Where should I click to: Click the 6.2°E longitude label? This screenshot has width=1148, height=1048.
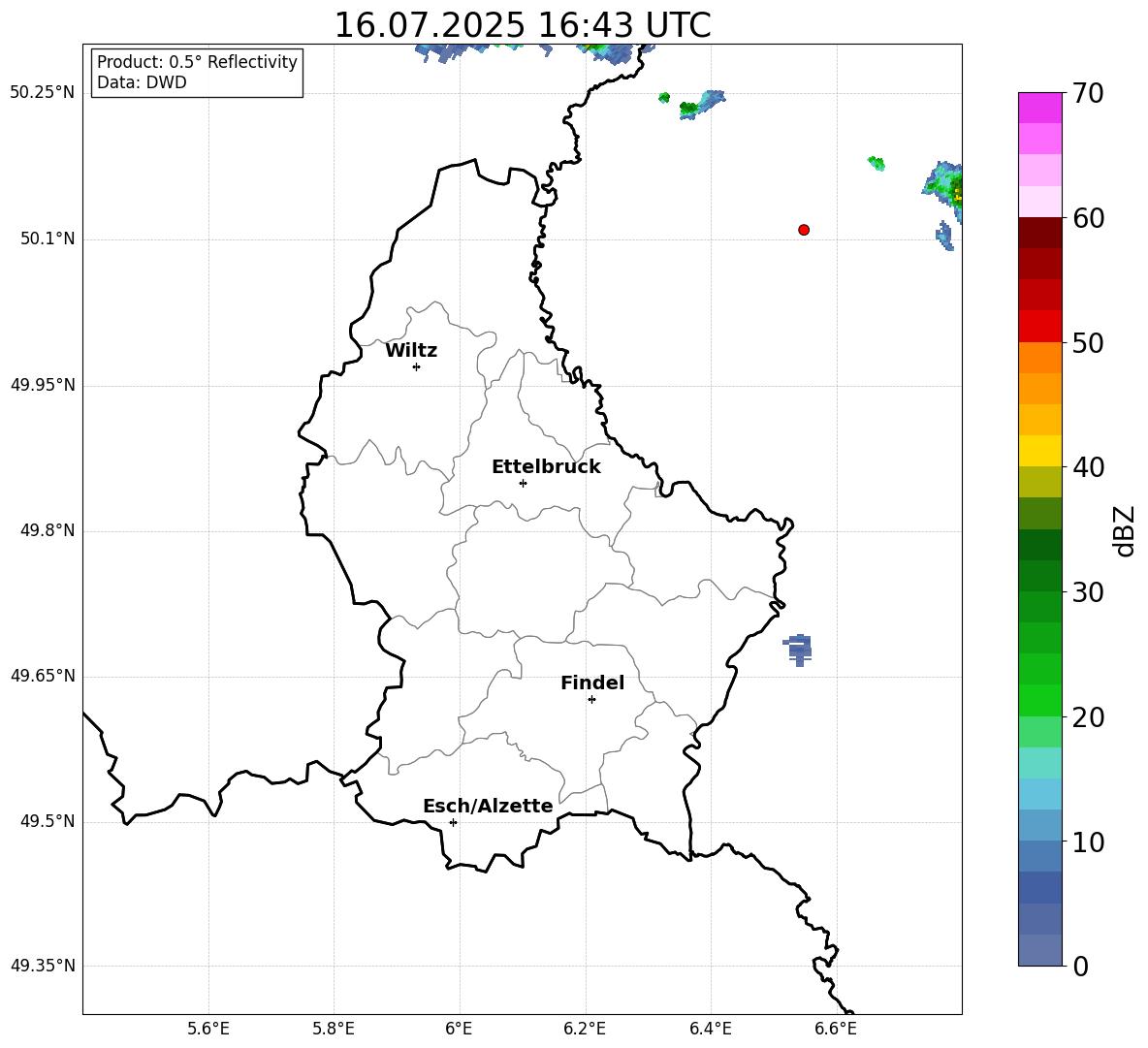585,1029
